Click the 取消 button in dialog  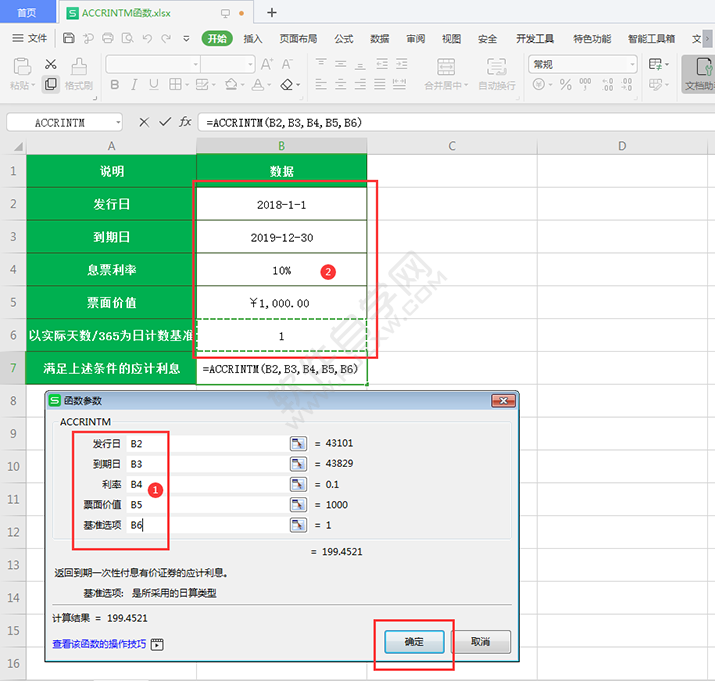tap(481, 642)
